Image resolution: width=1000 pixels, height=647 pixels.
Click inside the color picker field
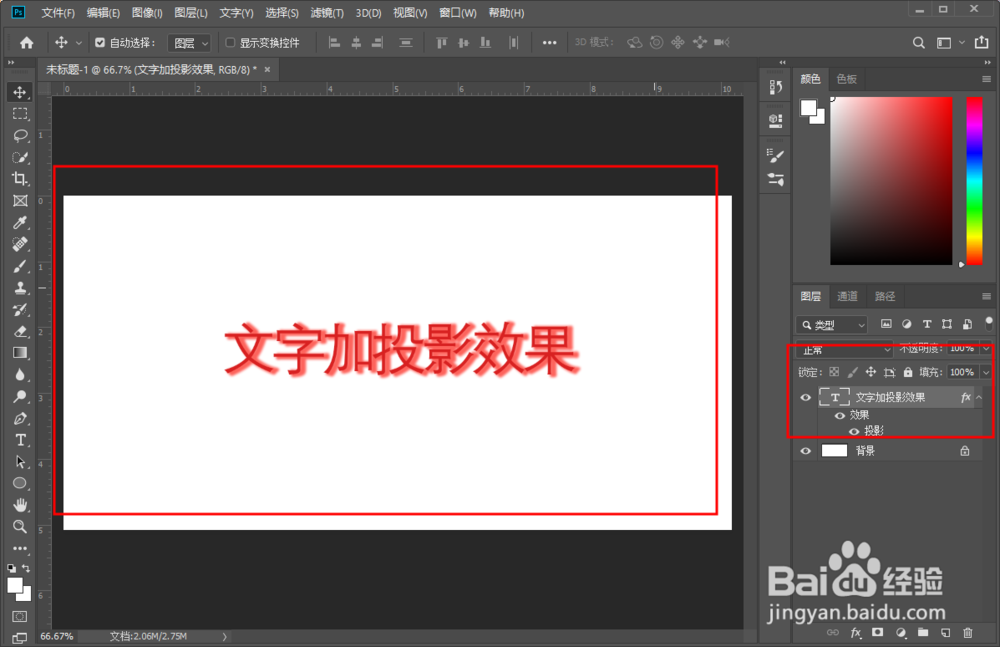891,181
